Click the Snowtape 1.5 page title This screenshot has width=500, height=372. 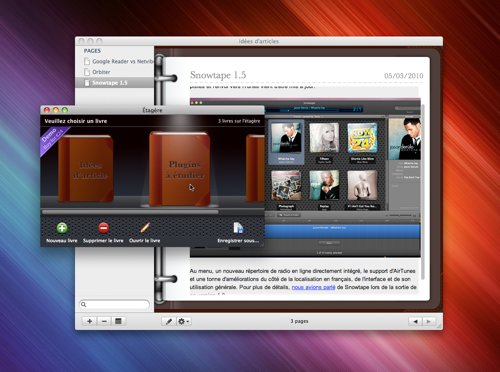218,75
